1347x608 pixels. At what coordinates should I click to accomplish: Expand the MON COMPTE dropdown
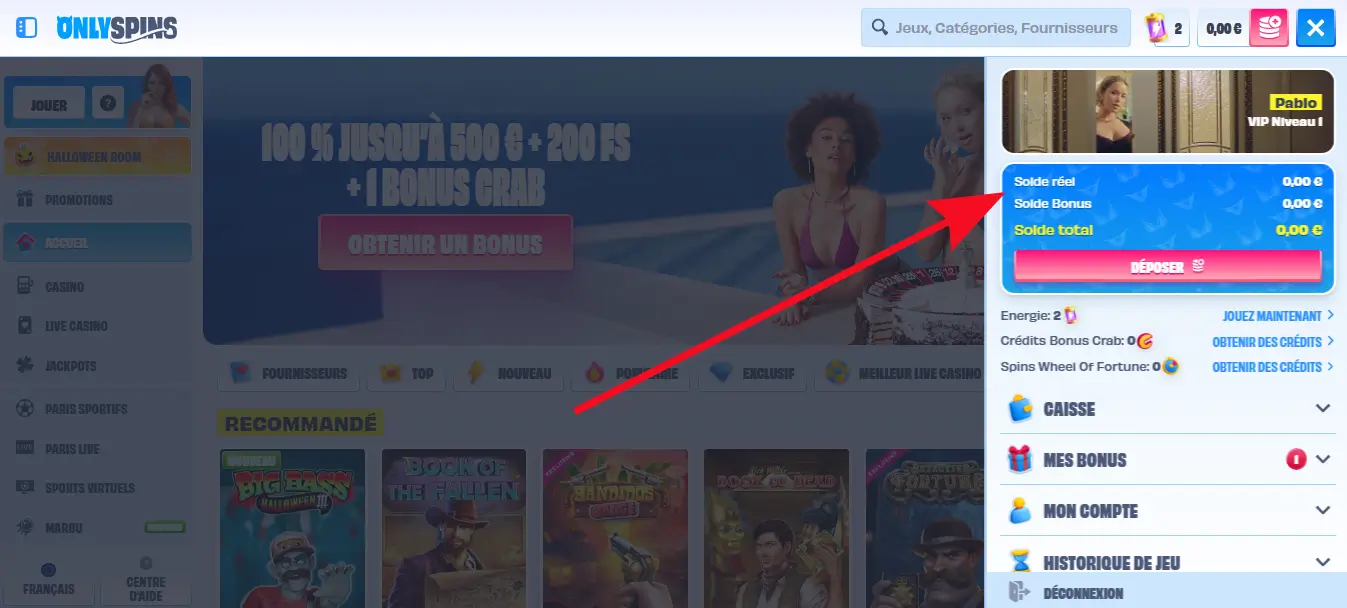pyautogui.click(x=1324, y=510)
